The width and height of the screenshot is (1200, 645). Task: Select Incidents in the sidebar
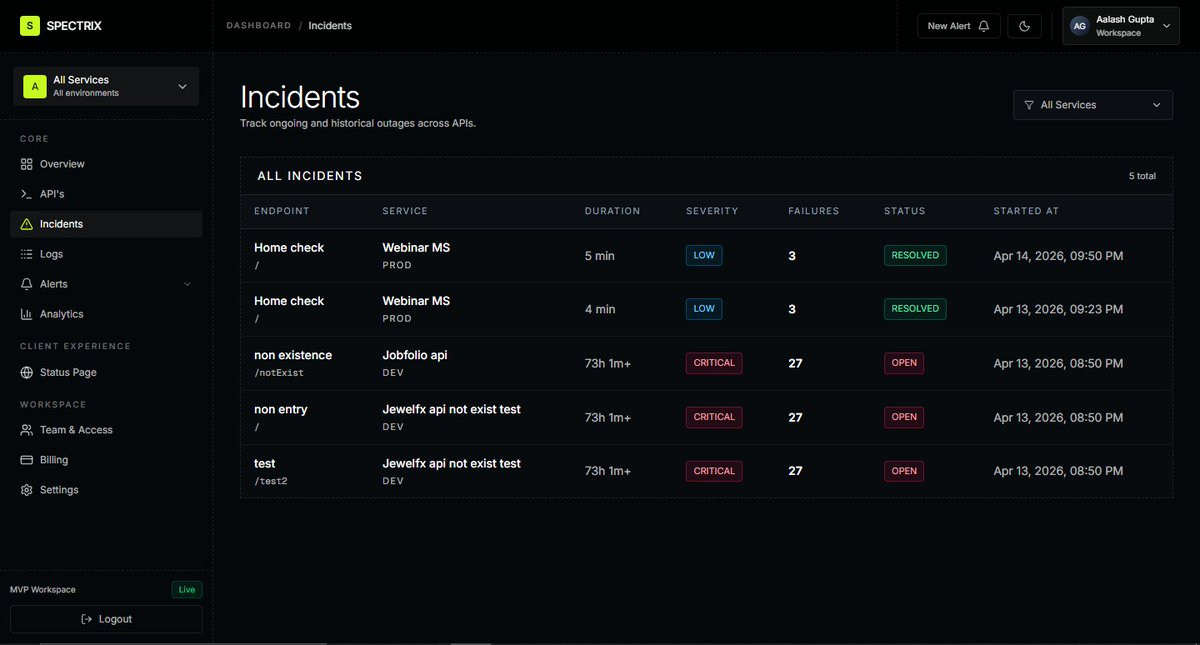point(106,224)
